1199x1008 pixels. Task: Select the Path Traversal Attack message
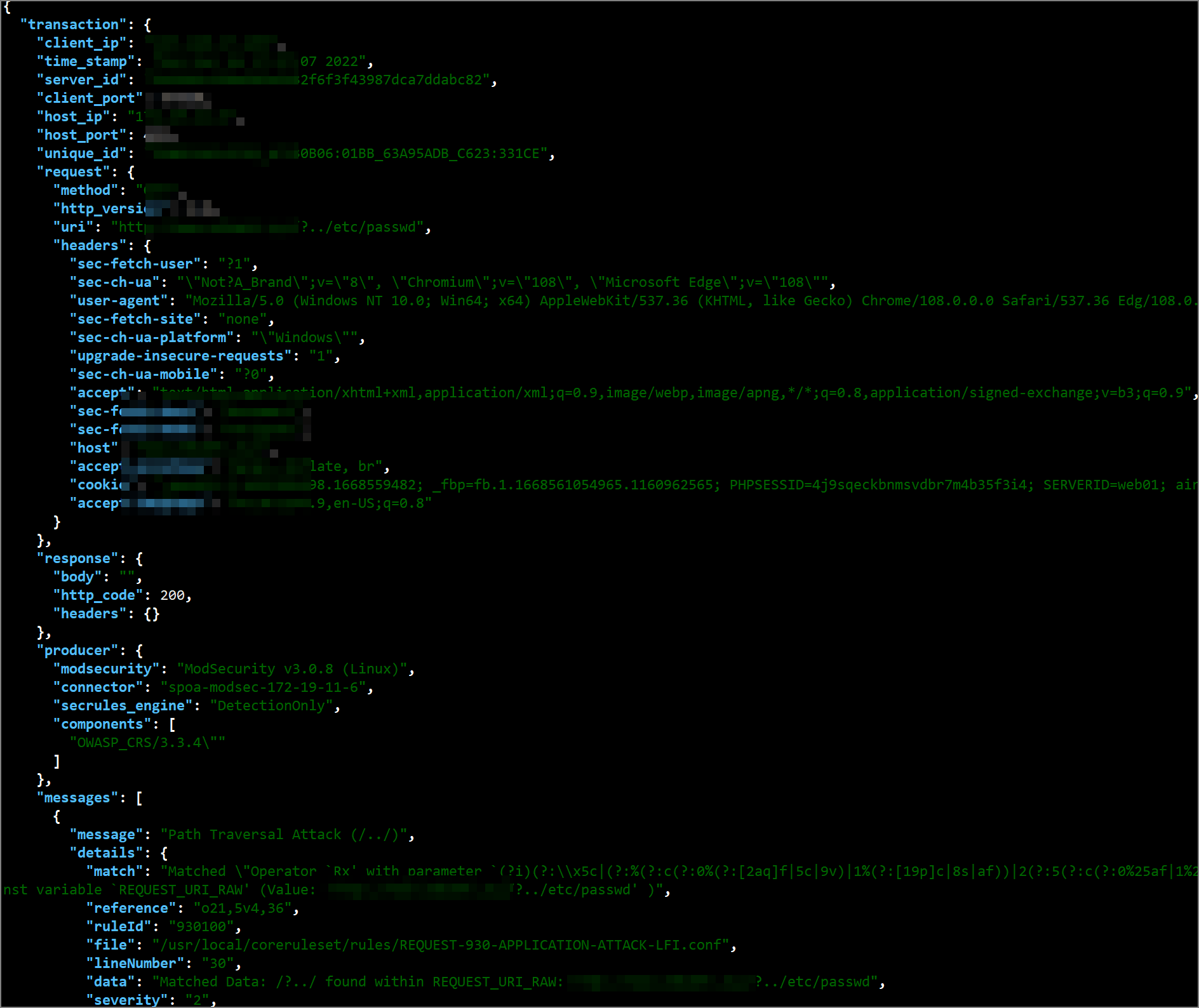tap(285, 834)
